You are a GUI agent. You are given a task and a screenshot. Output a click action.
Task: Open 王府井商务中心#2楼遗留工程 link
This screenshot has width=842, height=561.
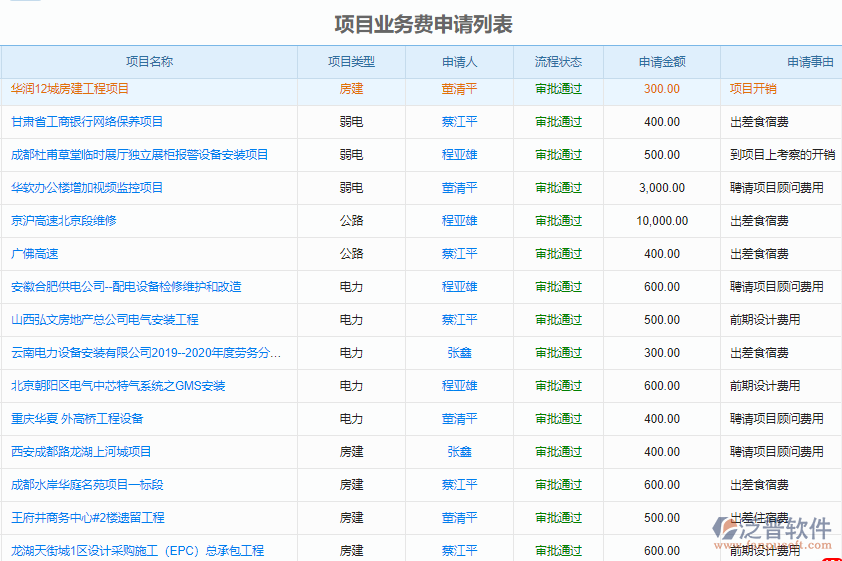click(x=88, y=518)
